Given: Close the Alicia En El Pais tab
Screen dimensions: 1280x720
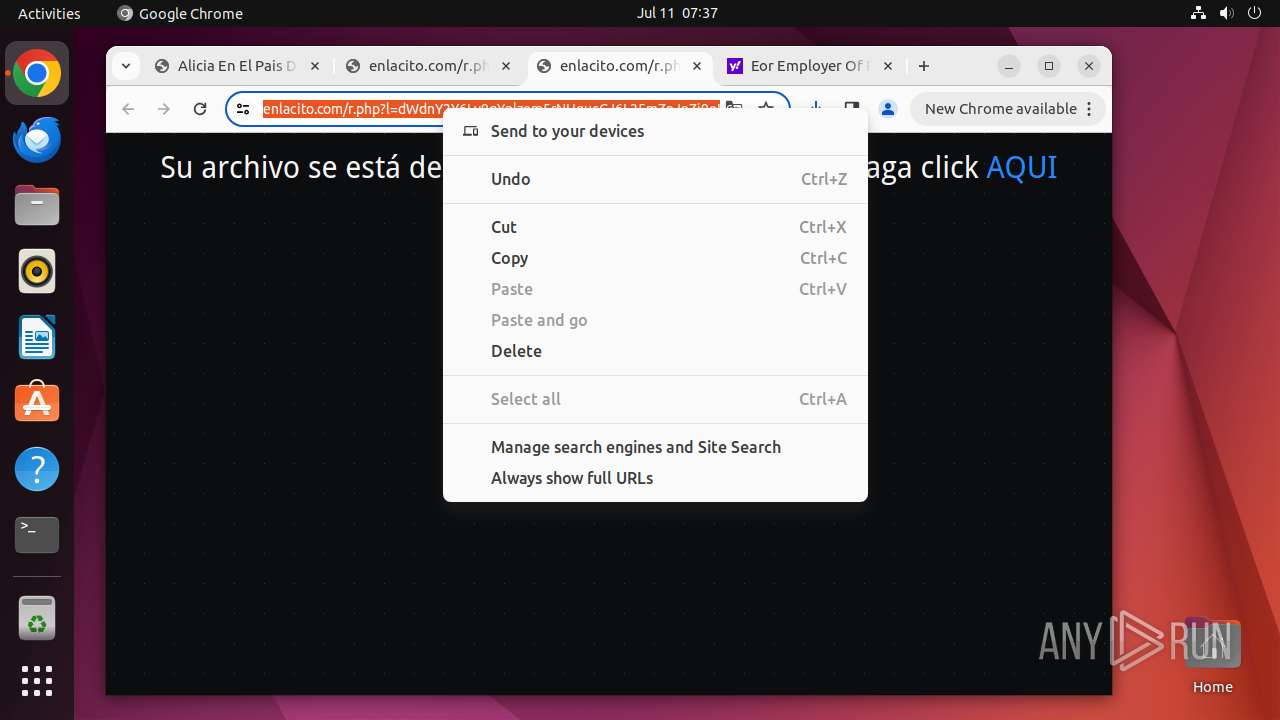Looking at the screenshot, I should point(314,66).
